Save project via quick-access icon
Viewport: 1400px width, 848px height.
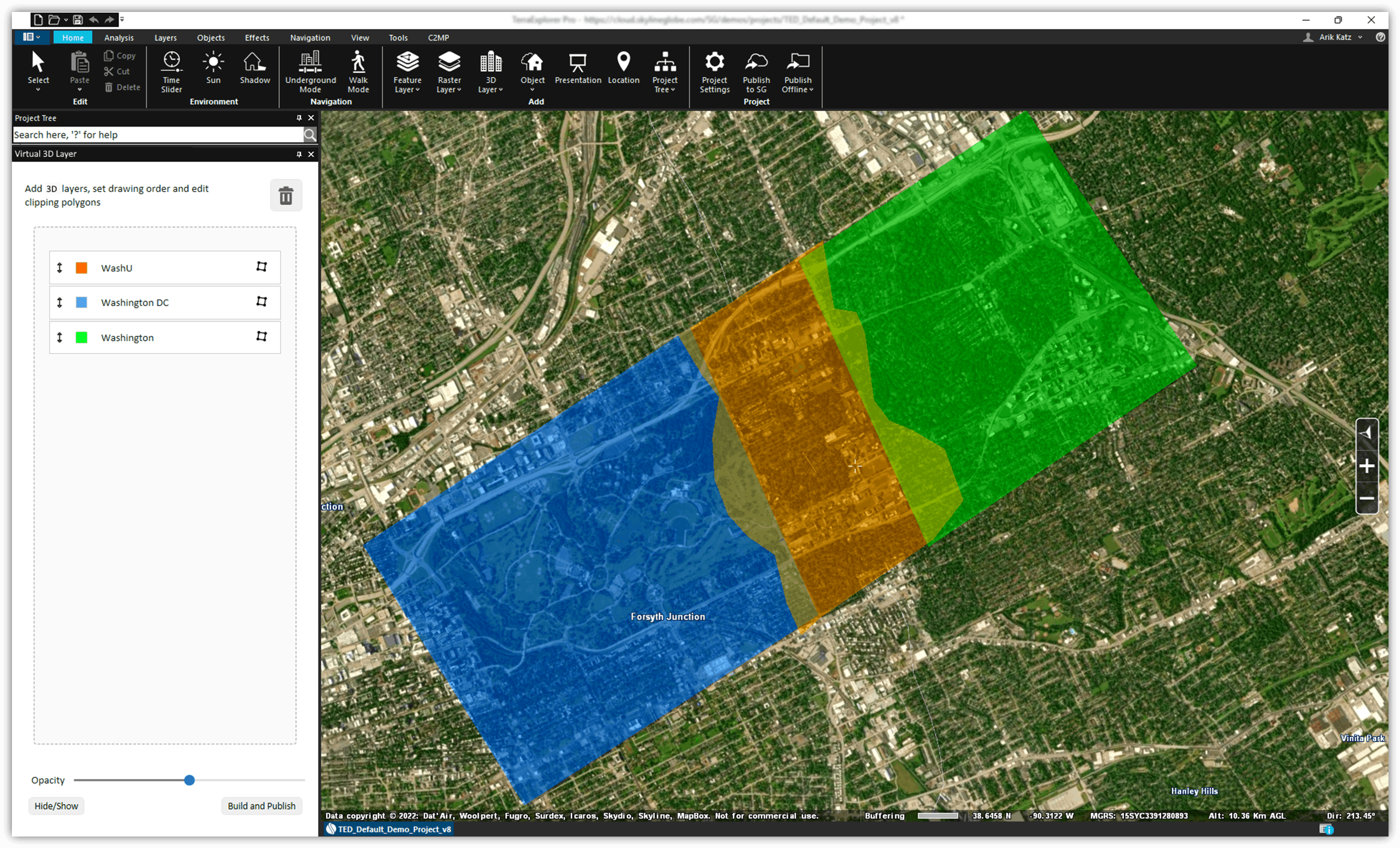point(78,20)
